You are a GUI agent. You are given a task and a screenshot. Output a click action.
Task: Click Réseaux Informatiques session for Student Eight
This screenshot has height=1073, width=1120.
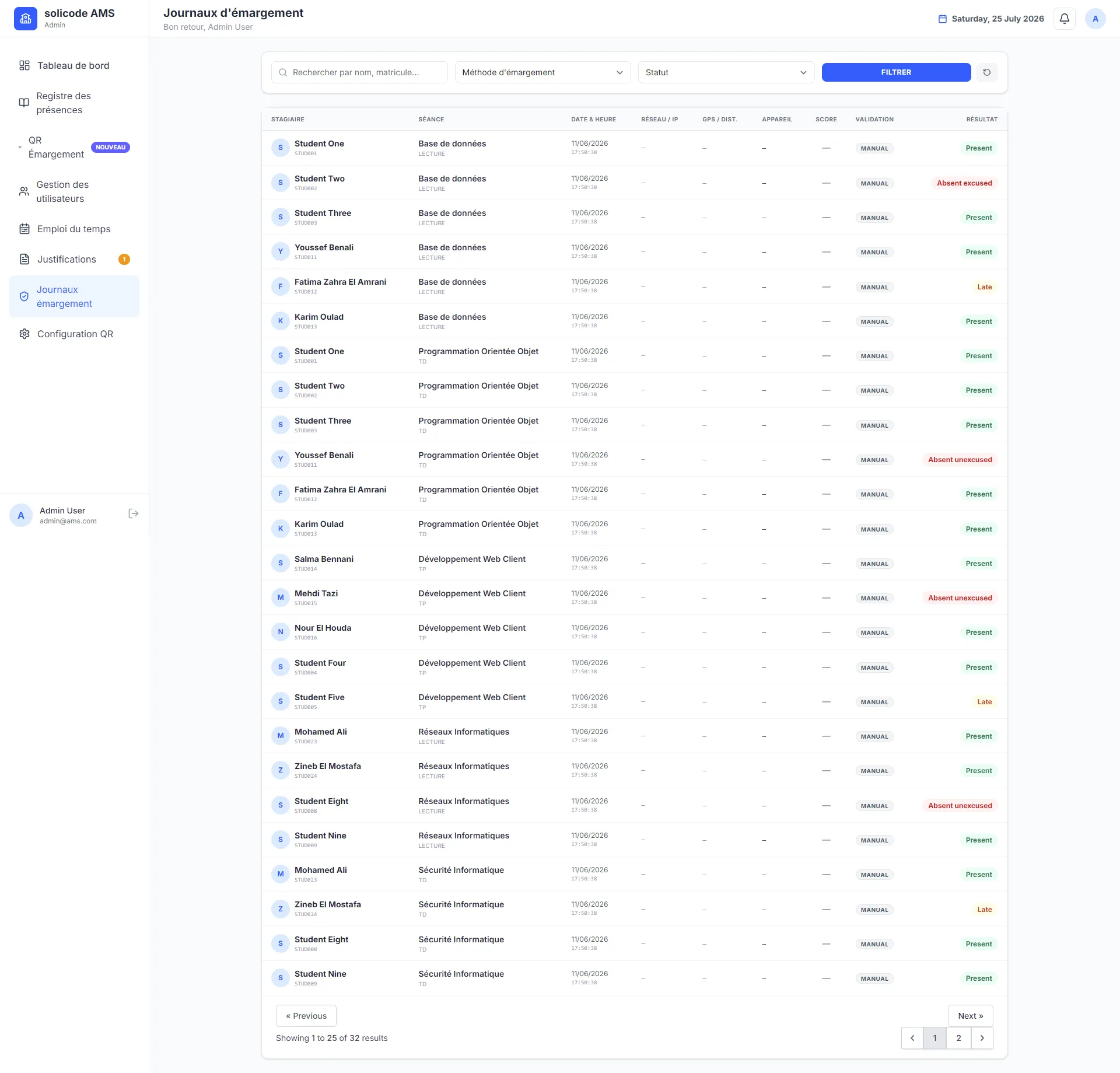(x=464, y=801)
